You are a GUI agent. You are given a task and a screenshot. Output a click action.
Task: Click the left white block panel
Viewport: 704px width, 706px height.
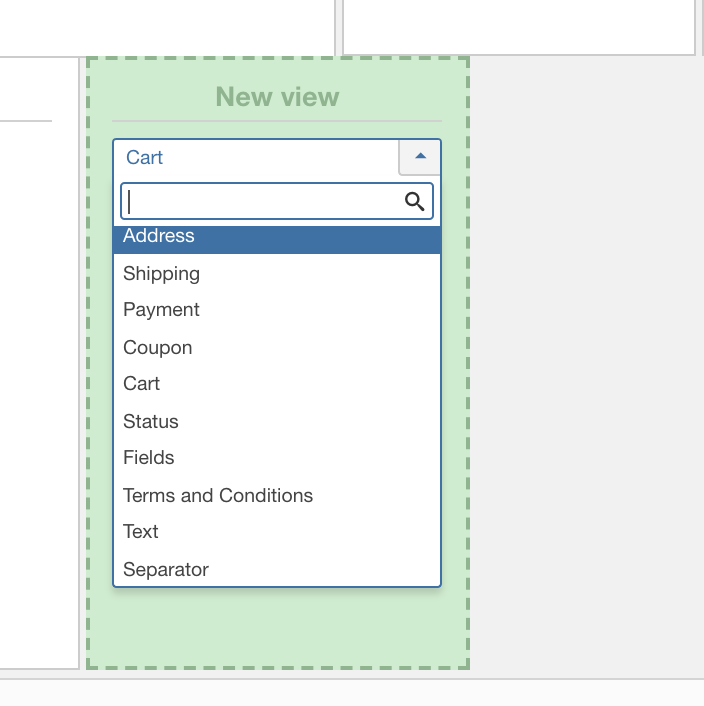pyautogui.click(x=38, y=400)
